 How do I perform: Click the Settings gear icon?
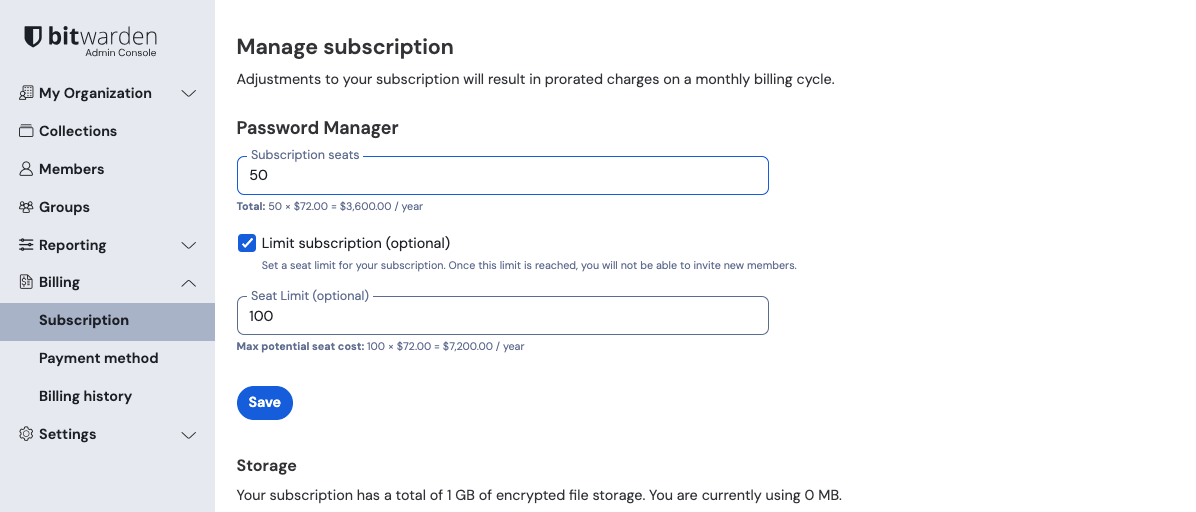pyautogui.click(x=26, y=434)
